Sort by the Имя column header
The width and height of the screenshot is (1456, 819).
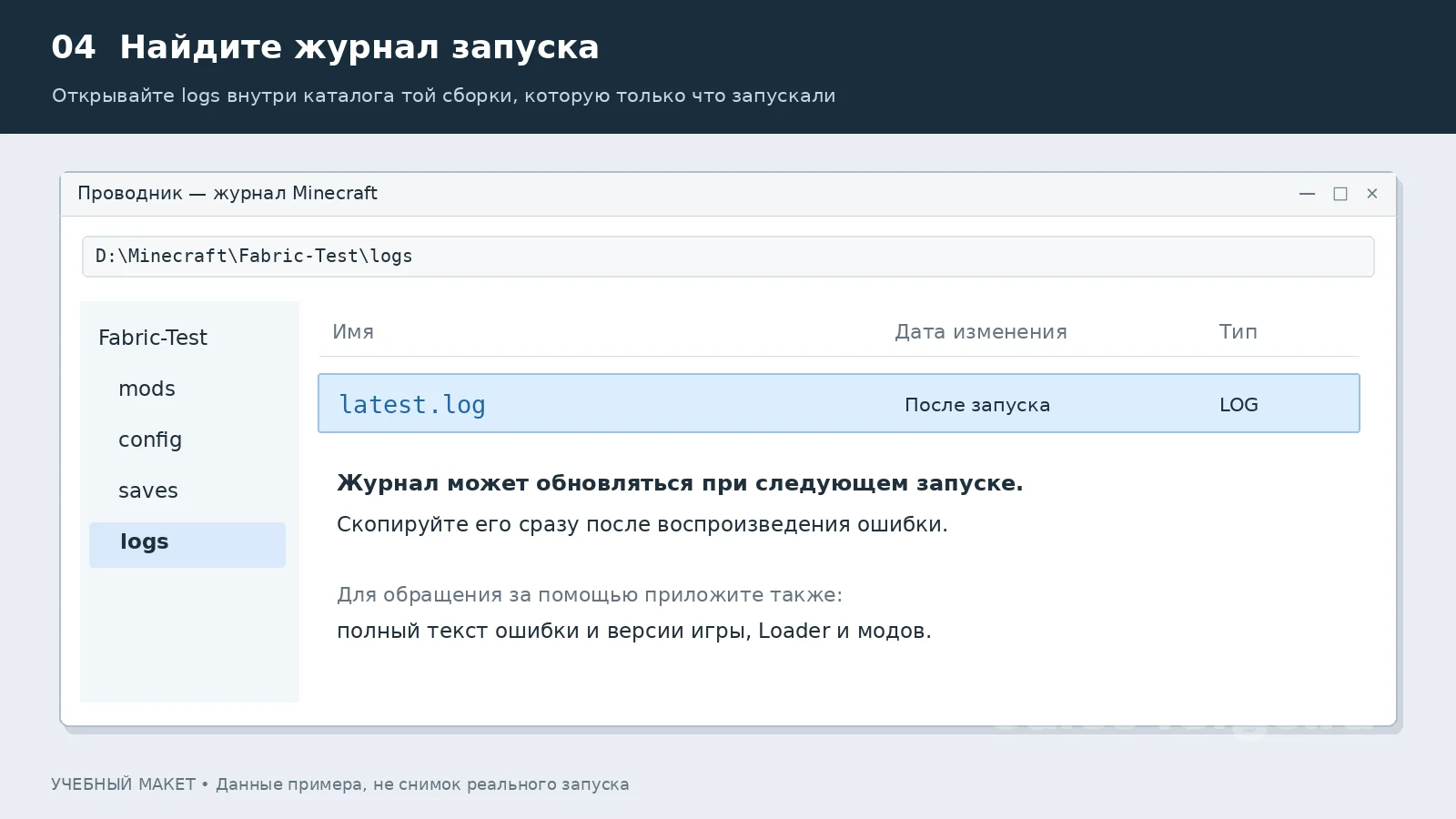[353, 332]
